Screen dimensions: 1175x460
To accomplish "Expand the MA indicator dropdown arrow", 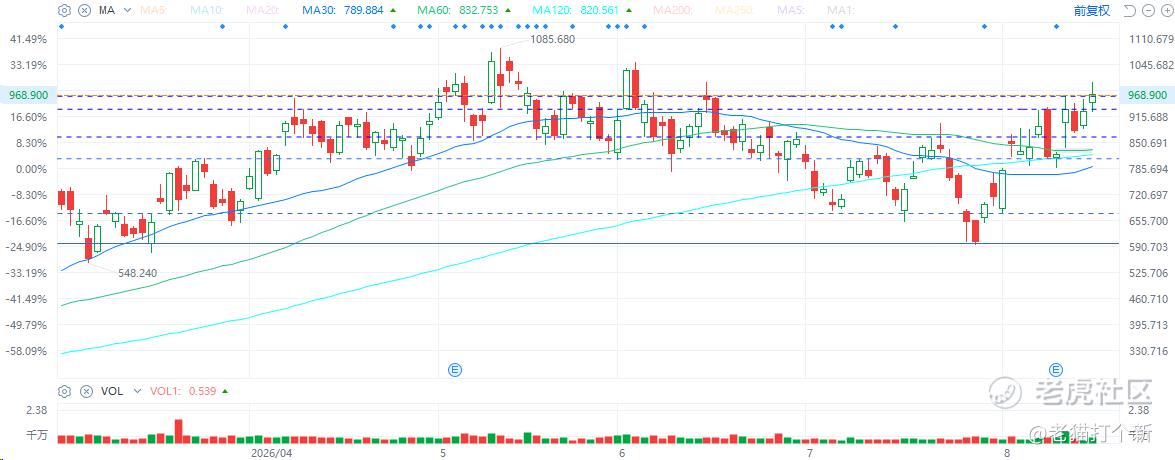I will coord(127,10).
